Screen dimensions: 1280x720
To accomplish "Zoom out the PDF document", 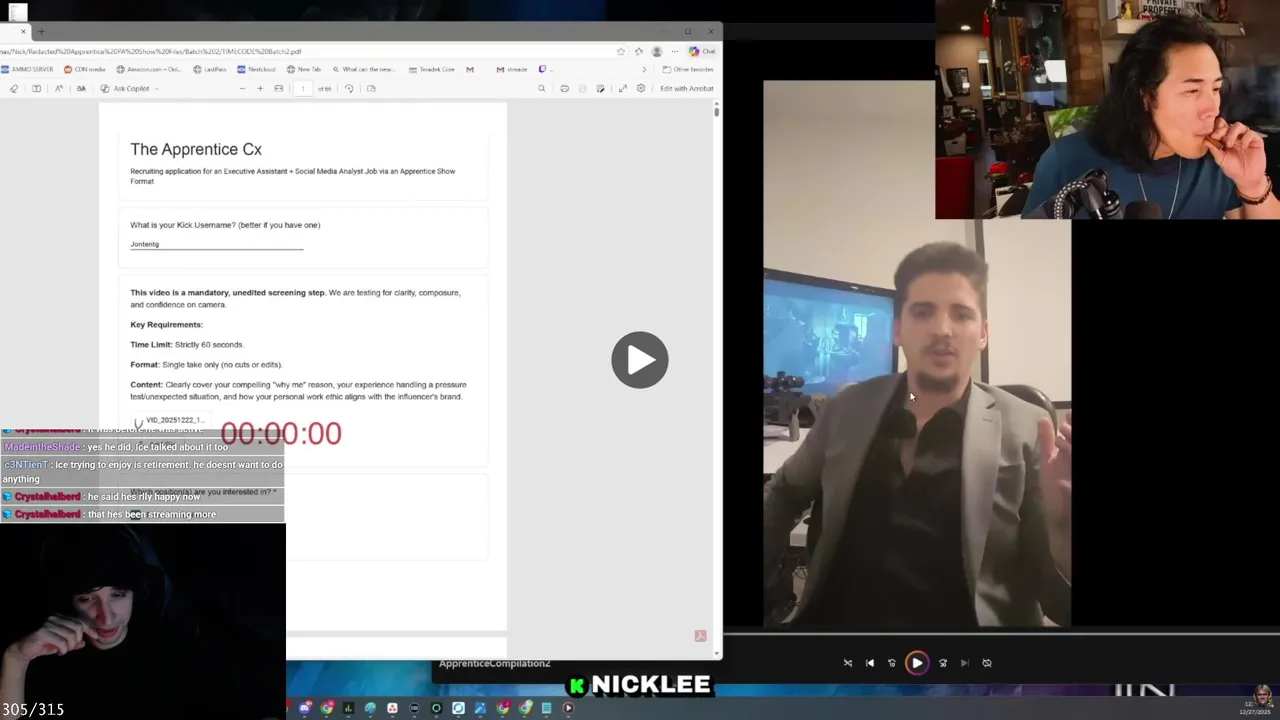I will pos(242,88).
